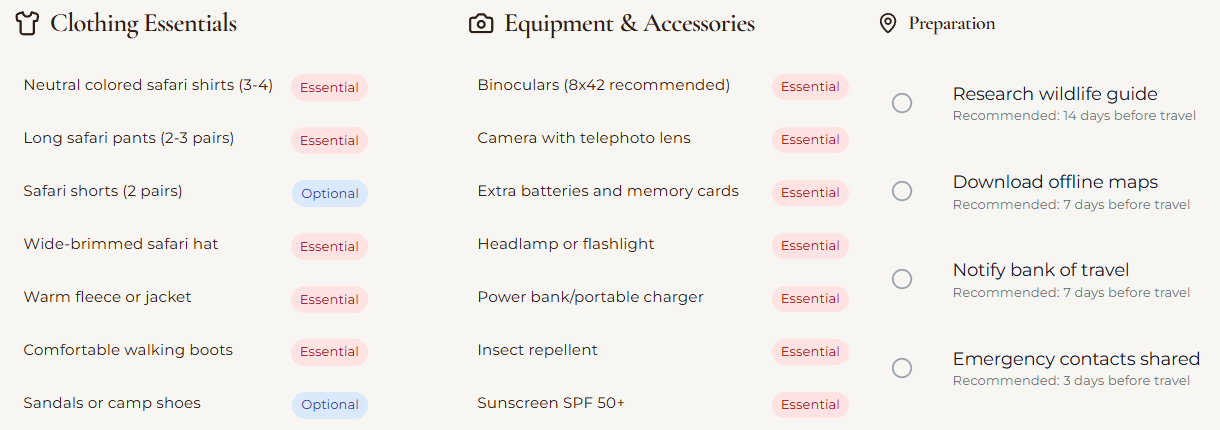Select the Wide-brimmed safari hat item

click(121, 244)
